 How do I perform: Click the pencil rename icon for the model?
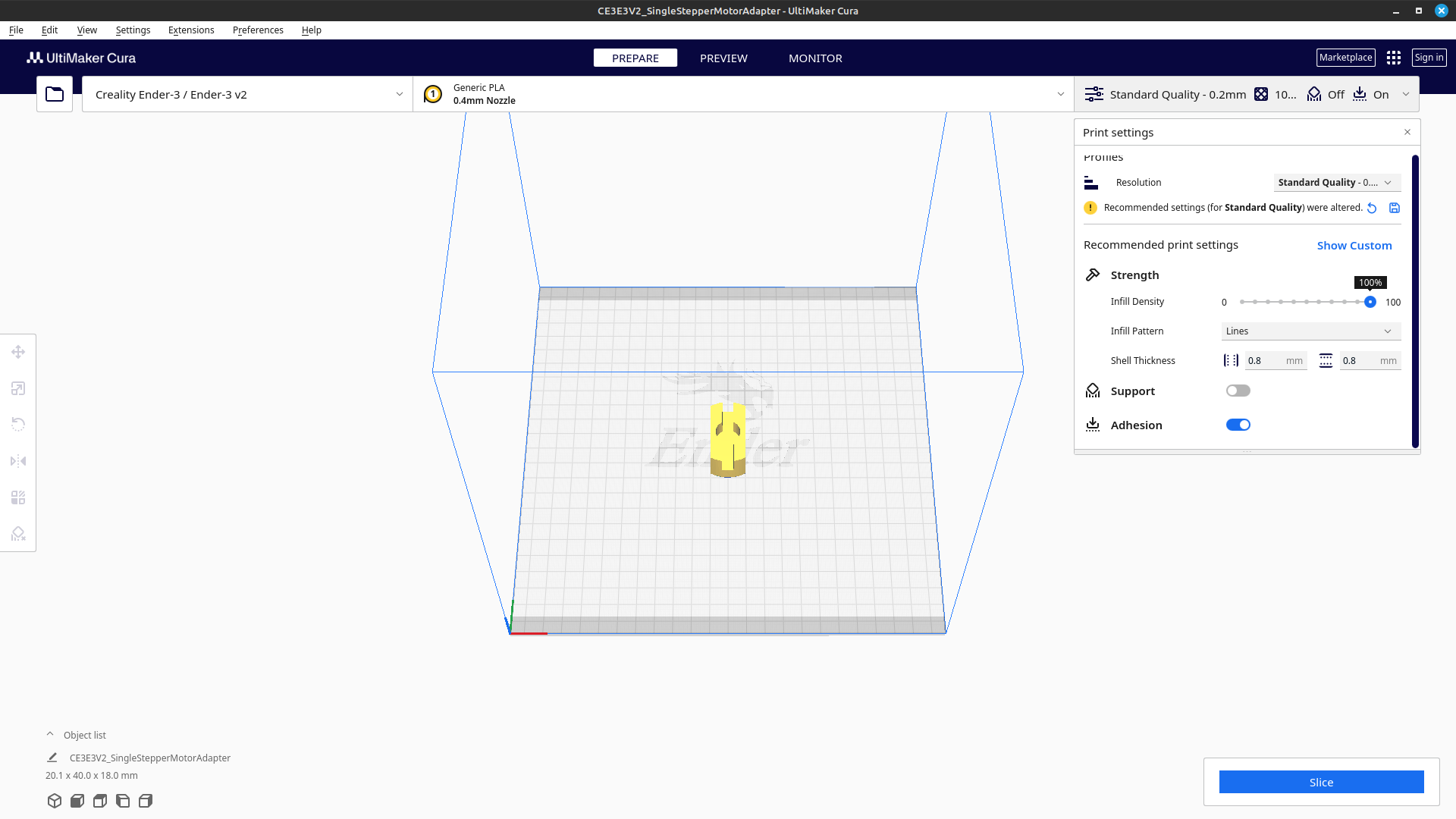(x=52, y=758)
